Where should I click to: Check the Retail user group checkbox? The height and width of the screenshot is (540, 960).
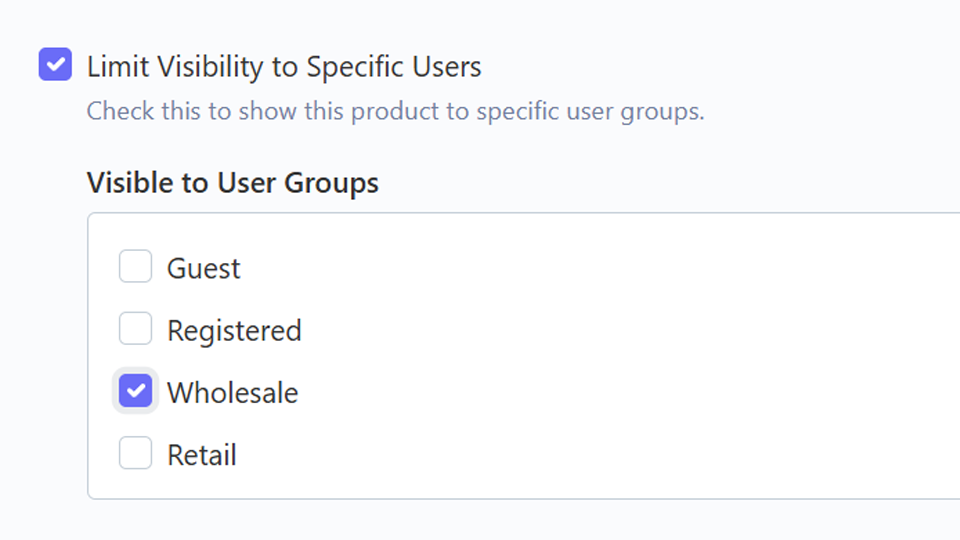tap(135, 453)
